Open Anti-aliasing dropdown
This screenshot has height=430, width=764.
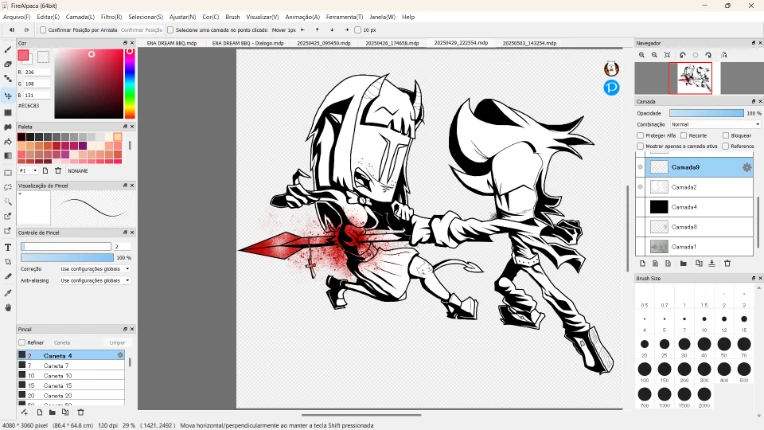pos(95,280)
